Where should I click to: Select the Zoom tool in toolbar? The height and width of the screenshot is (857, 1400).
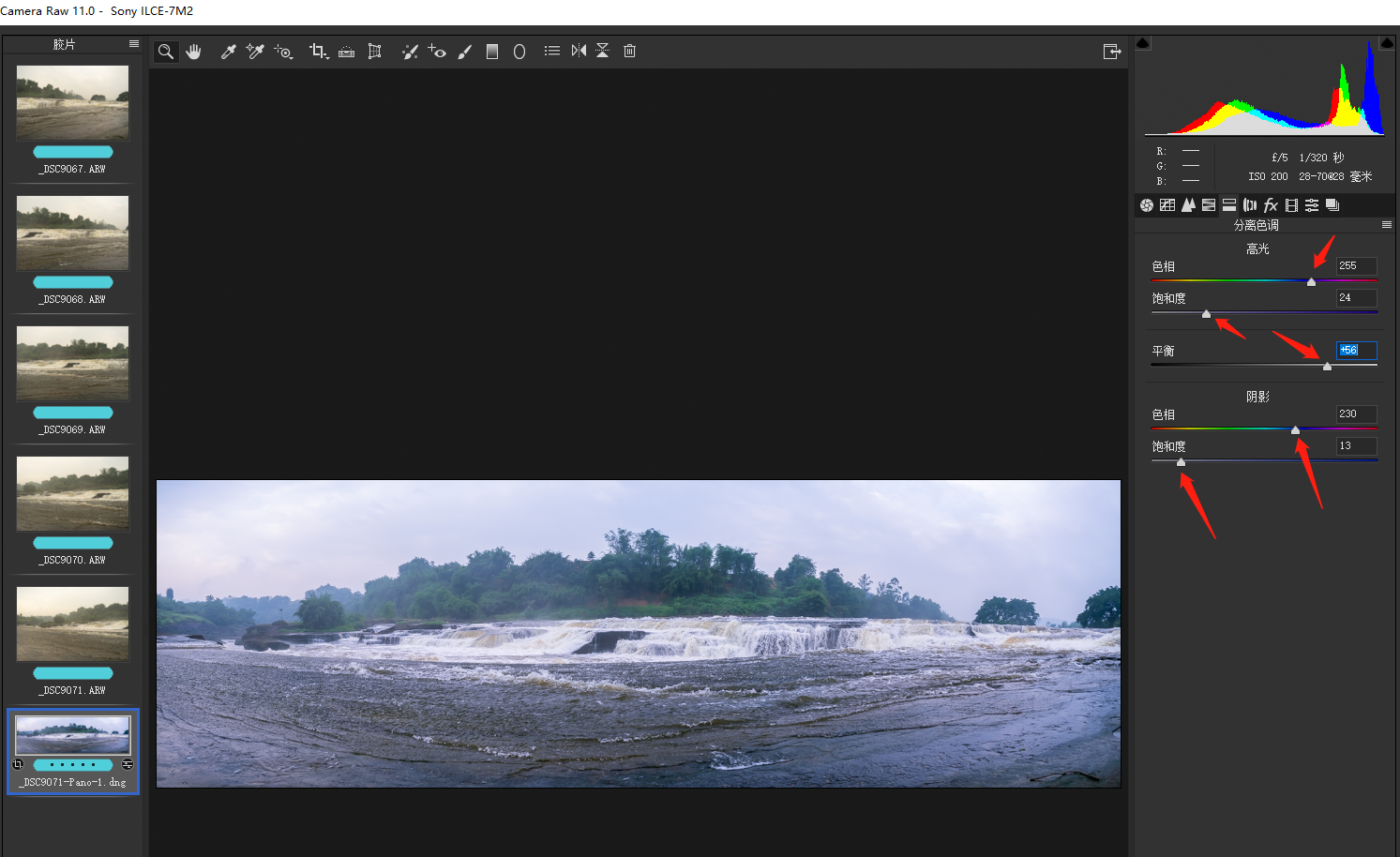(166, 52)
